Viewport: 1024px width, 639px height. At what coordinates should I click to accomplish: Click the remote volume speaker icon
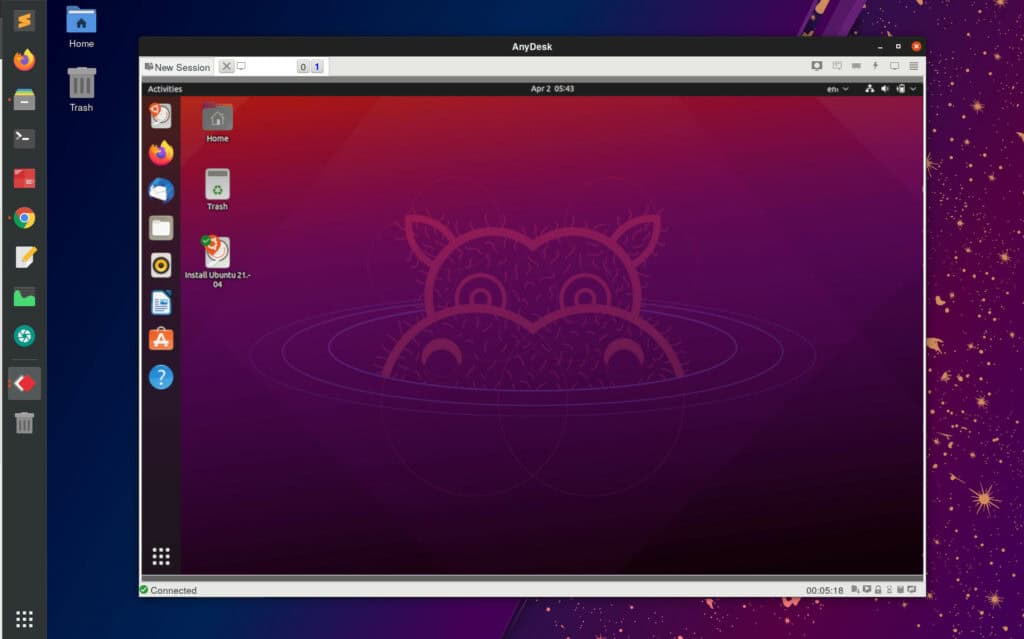click(885, 89)
